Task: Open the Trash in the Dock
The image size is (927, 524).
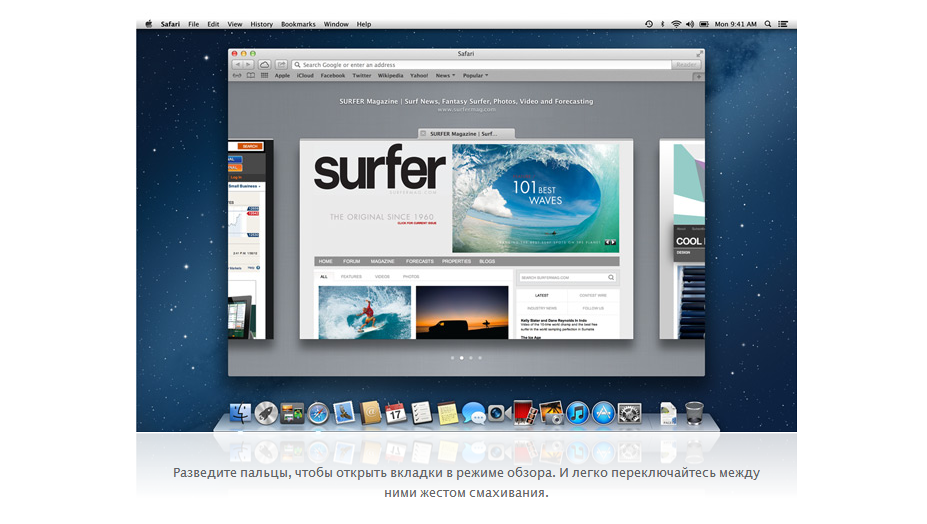Action: (x=694, y=413)
